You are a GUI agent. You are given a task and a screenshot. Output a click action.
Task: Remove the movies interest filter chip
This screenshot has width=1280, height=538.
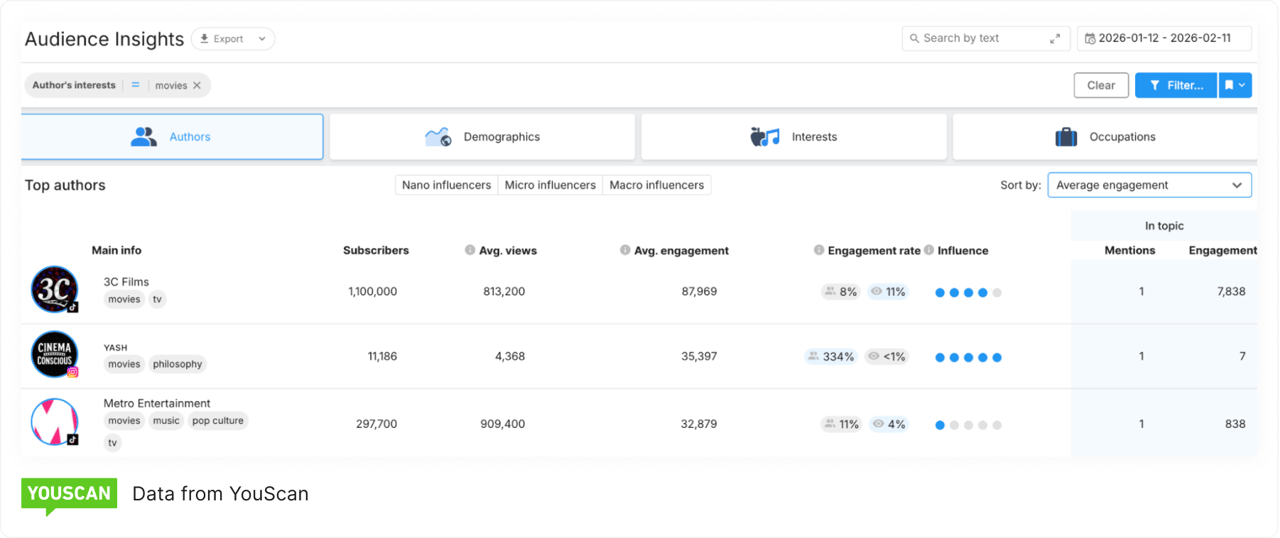coord(197,86)
